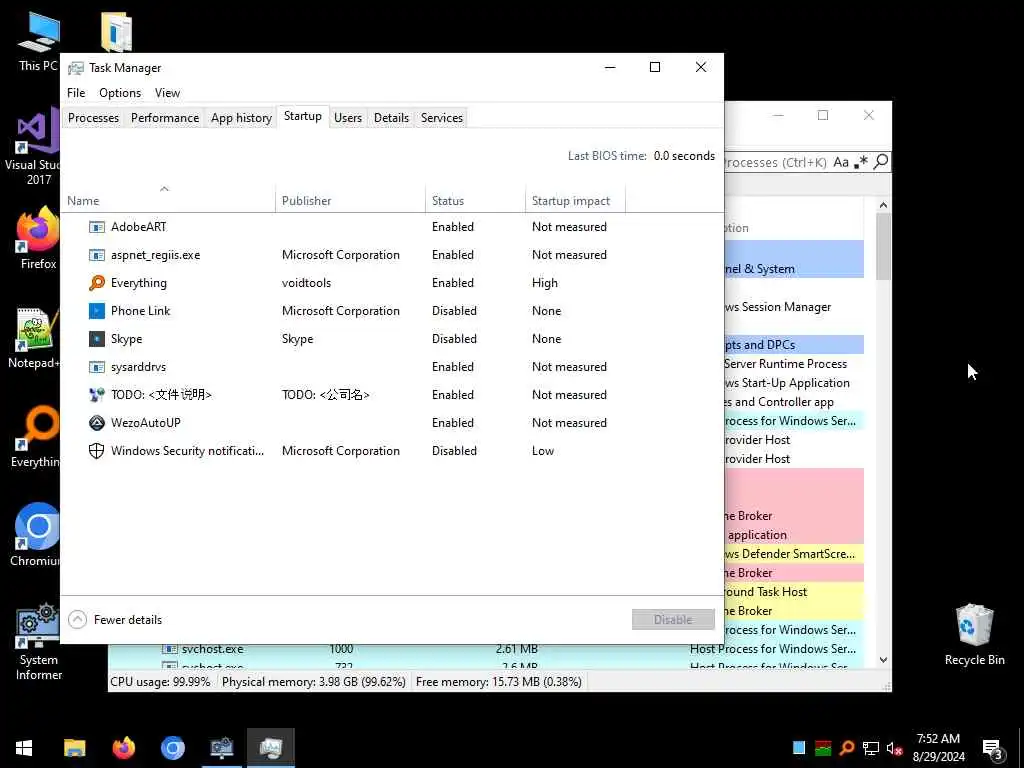
Task: Click the High startup impact value
Action: coord(545,283)
